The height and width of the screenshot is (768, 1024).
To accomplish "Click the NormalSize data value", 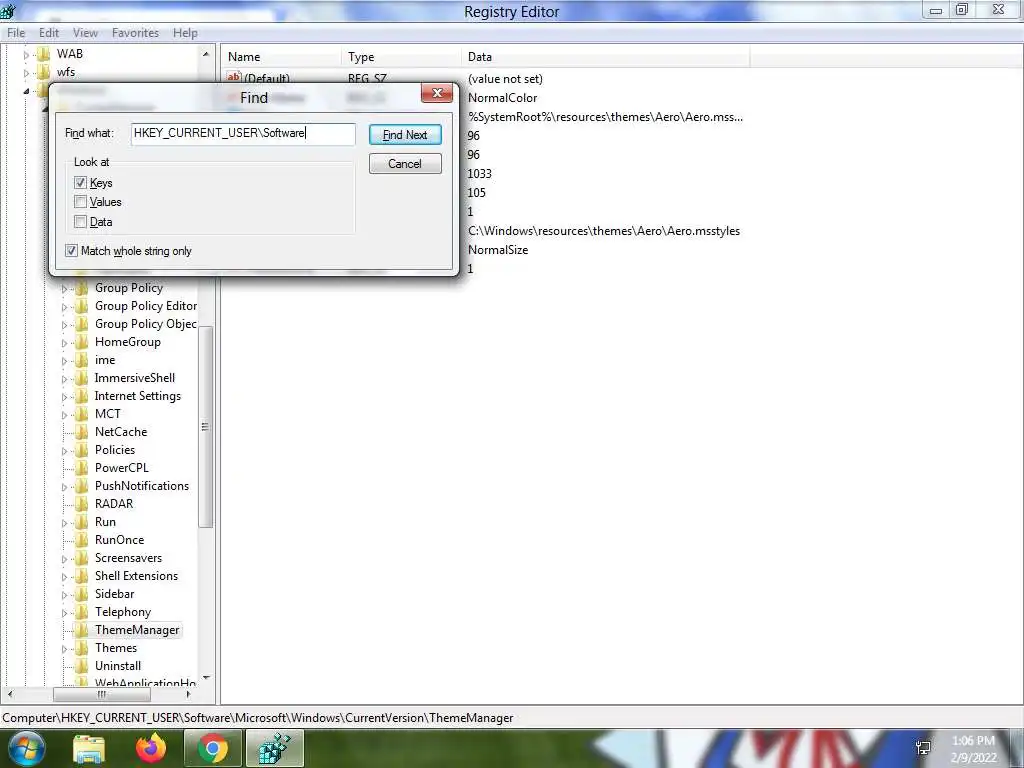I will click(x=498, y=249).
